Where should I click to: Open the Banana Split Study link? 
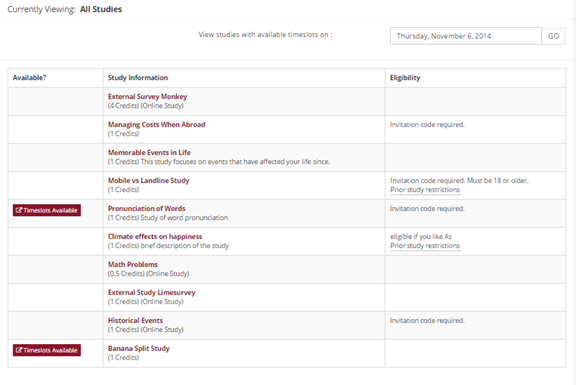[138, 348]
